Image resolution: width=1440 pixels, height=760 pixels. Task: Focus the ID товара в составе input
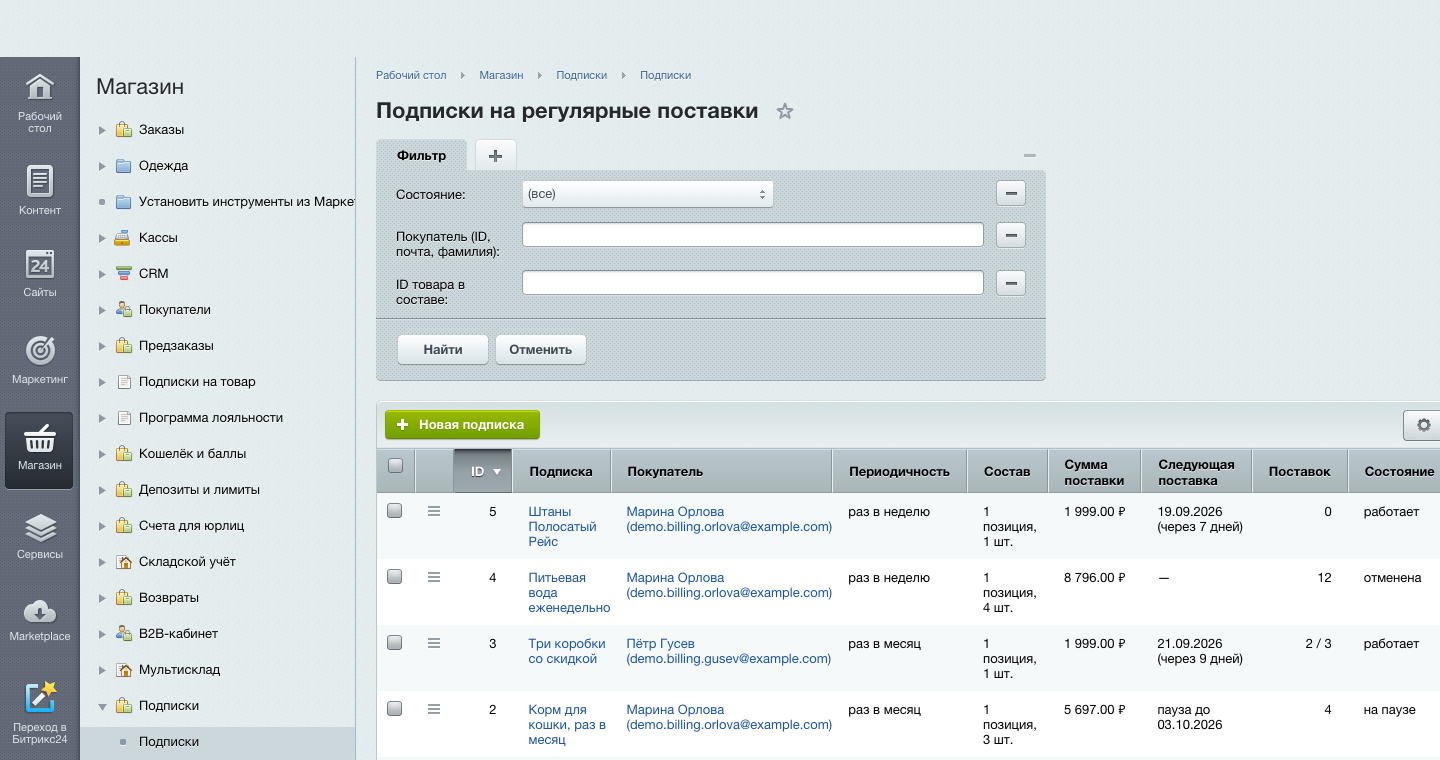tap(753, 284)
